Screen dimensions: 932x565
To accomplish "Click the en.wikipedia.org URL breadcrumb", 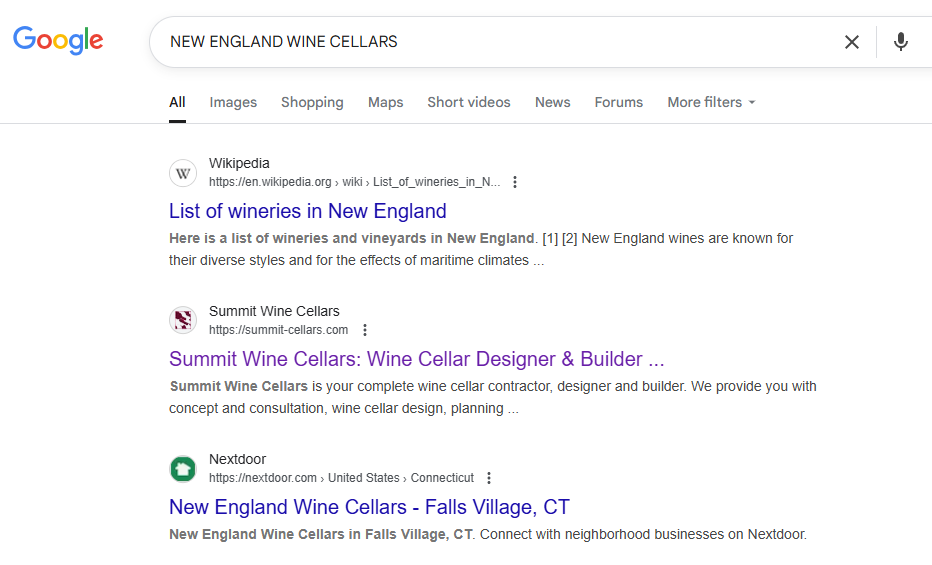I will tap(354, 182).
